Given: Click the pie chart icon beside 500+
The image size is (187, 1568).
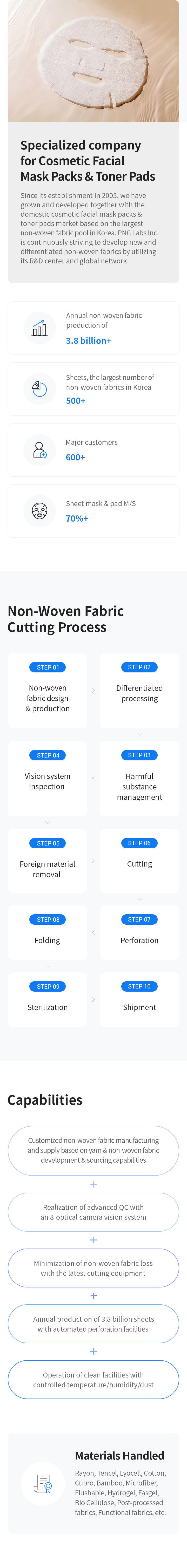Looking at the screenshot, I should tap(39, 388).
